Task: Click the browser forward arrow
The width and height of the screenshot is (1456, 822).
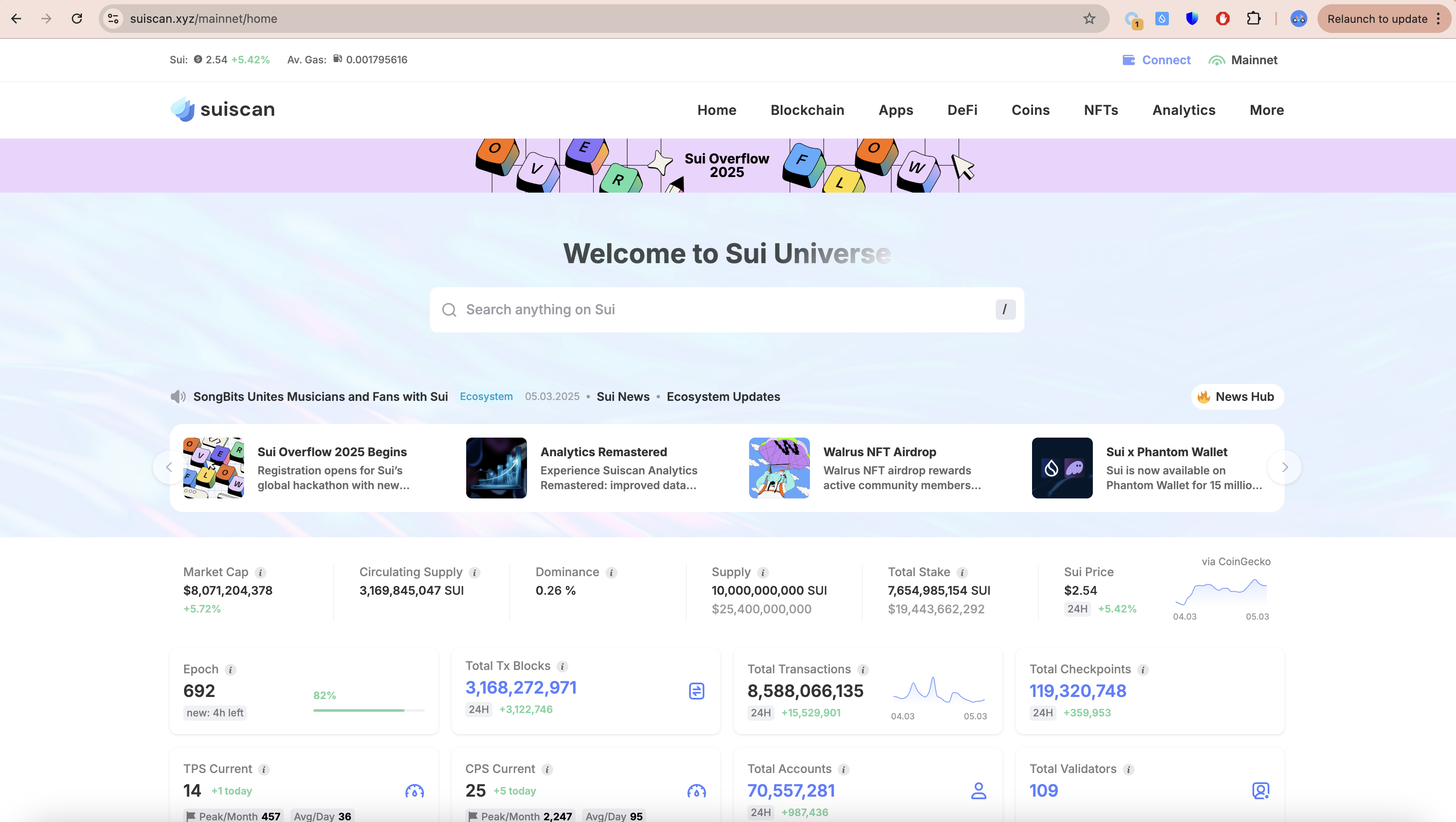Action: point(46,19)
